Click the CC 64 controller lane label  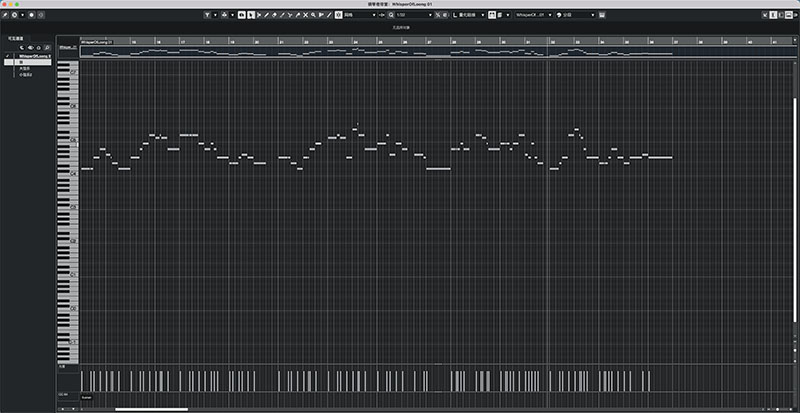pos(63,395)
